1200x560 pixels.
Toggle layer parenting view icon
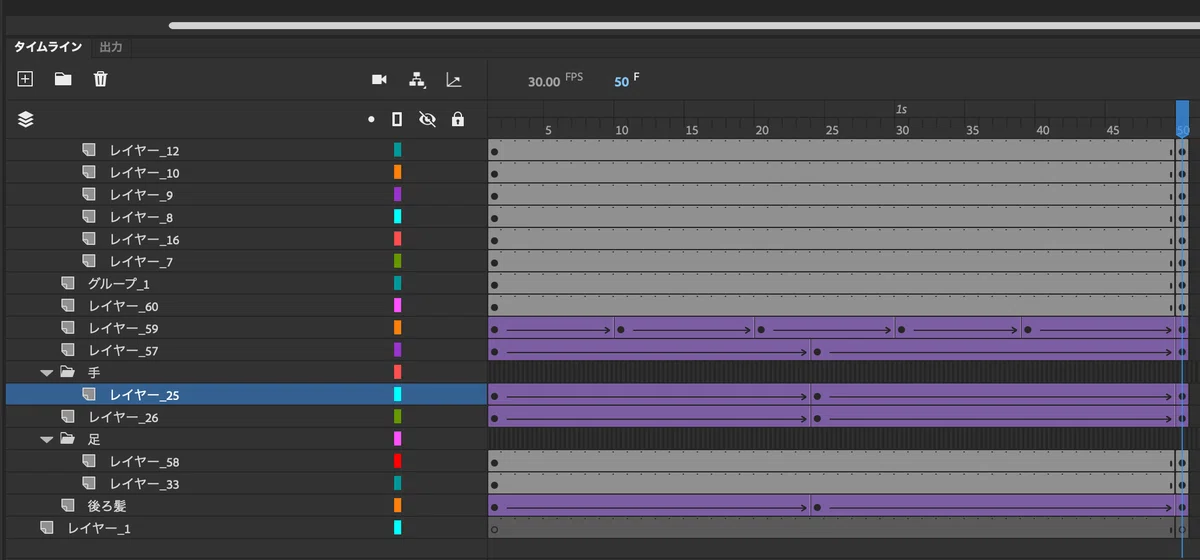tap(417, 79)
